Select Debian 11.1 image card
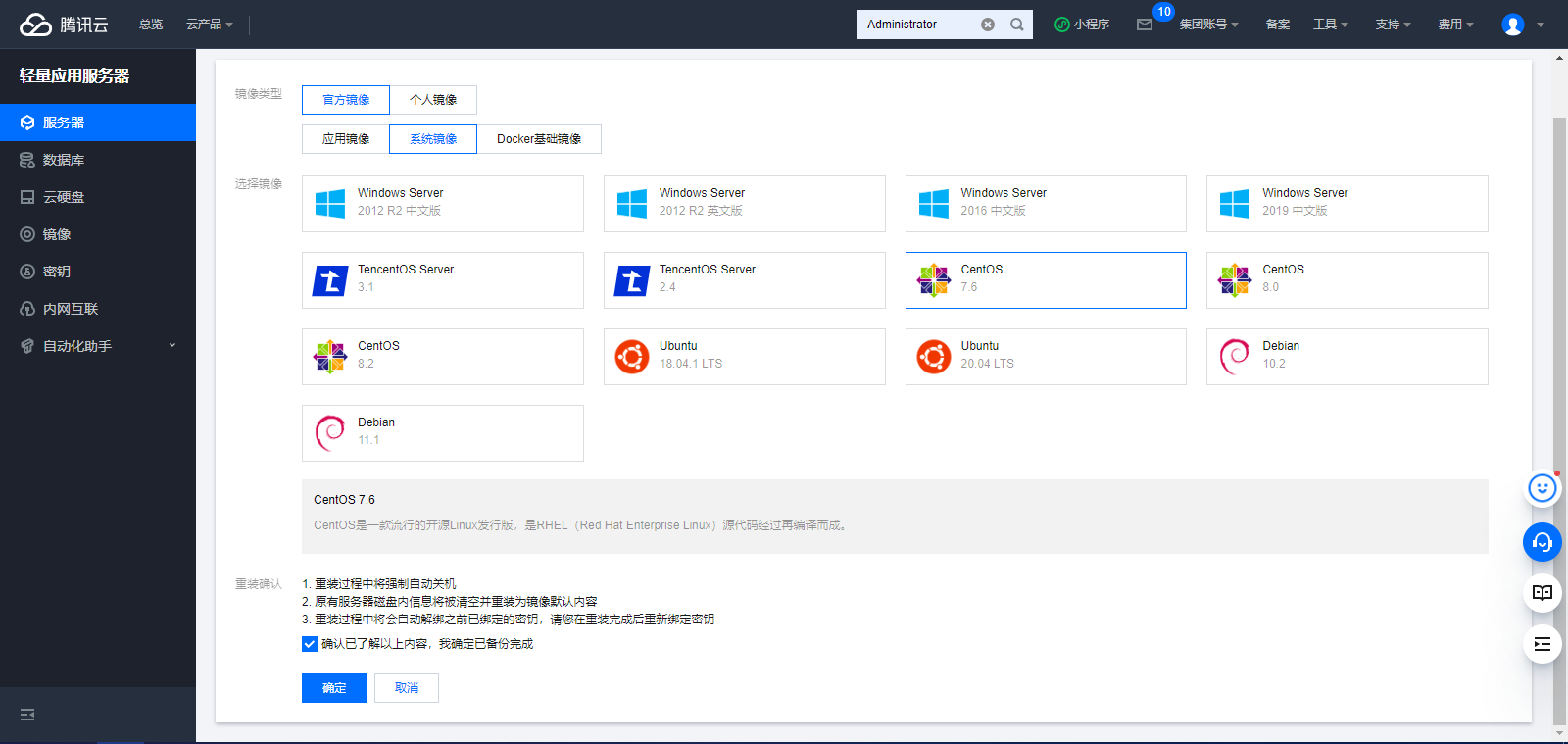This screenshot has height=744, width=1568. pos(443,433)
